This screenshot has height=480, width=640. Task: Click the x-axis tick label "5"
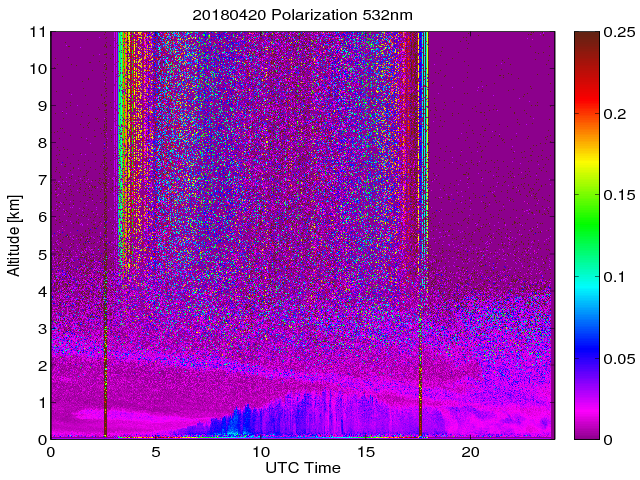(155, 452)
